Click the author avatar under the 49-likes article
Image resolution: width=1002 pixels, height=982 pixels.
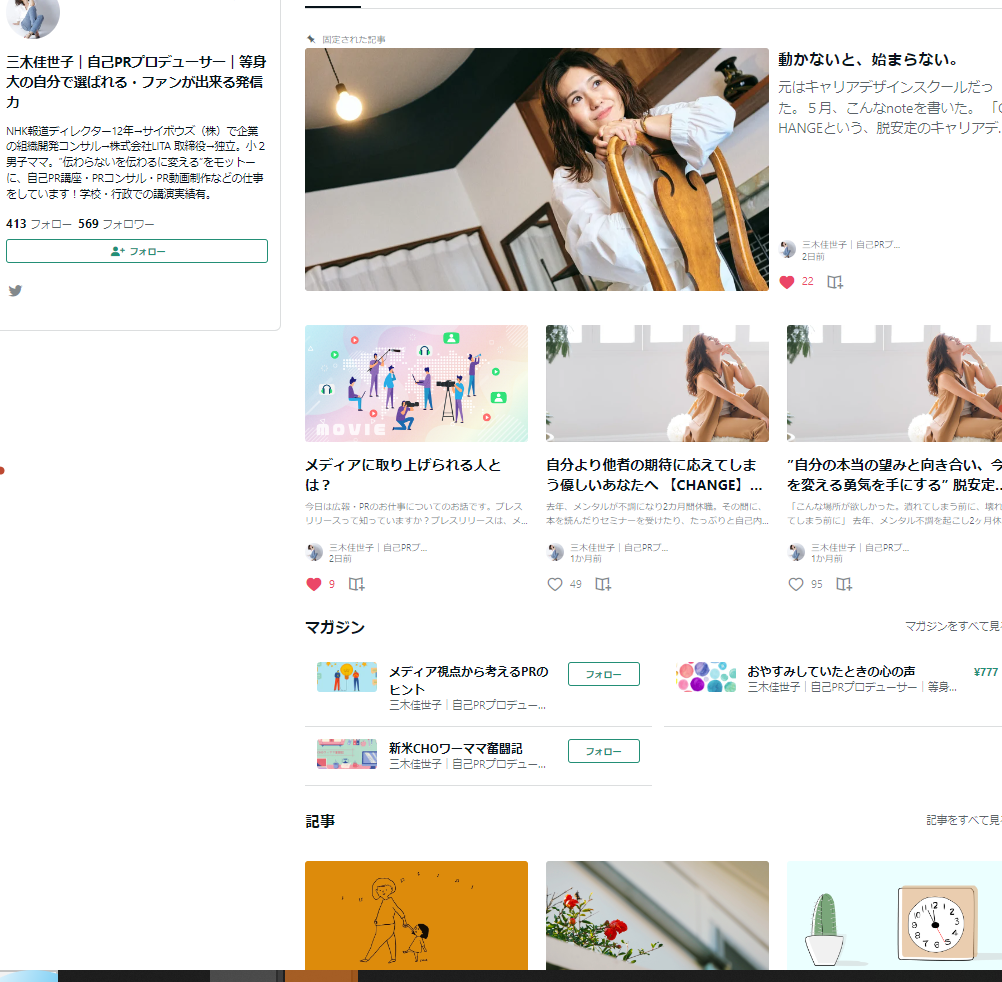point(556,552)
